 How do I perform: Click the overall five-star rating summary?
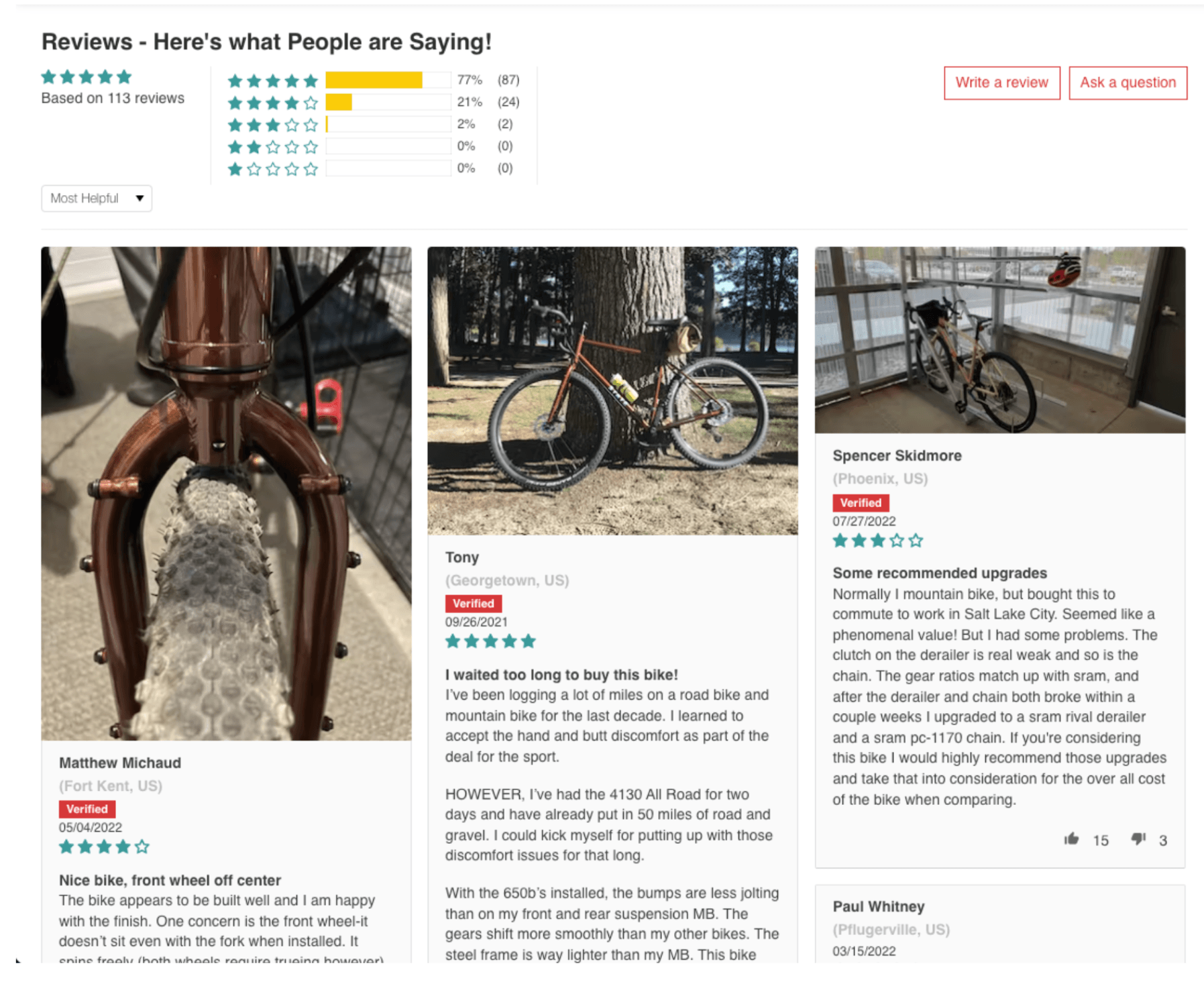click(x=87, y=77)
